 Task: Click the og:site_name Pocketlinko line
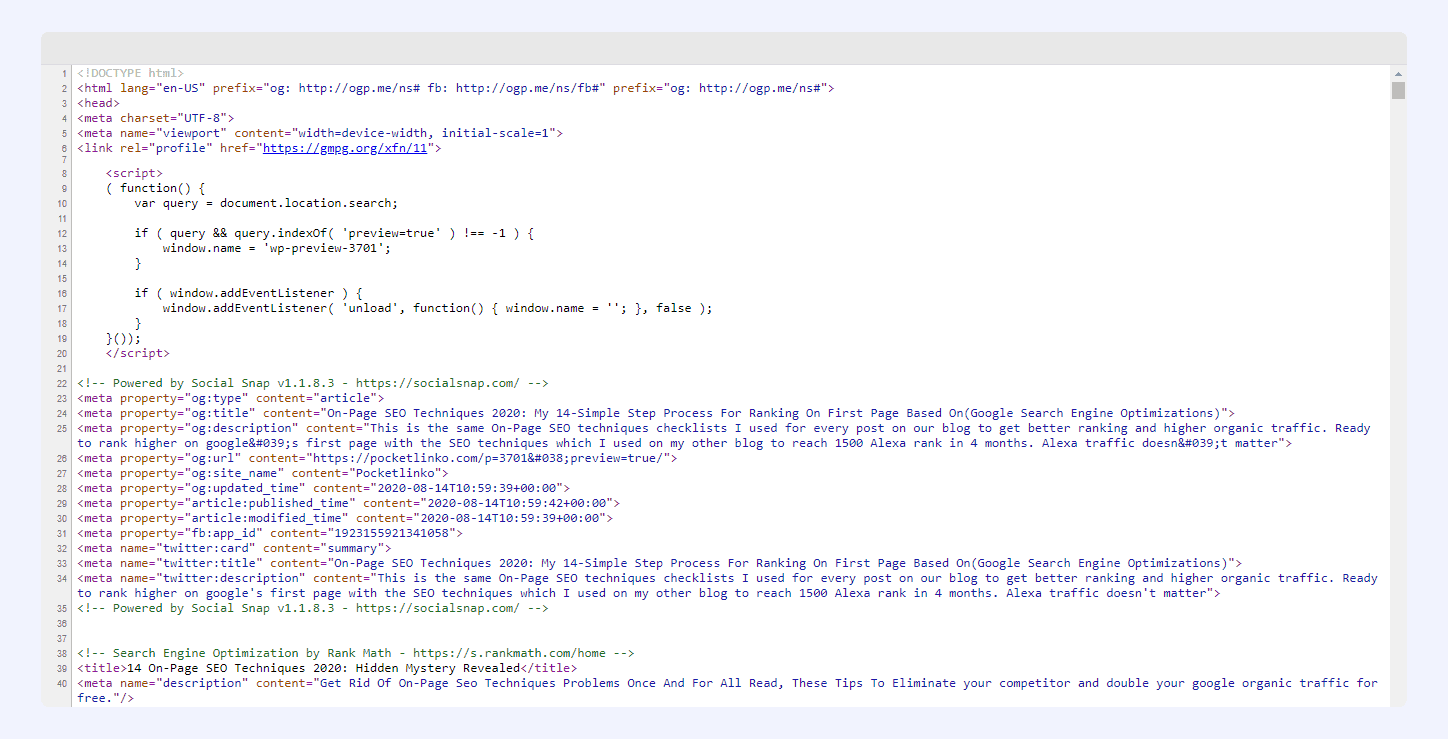(x=263, y=473)
